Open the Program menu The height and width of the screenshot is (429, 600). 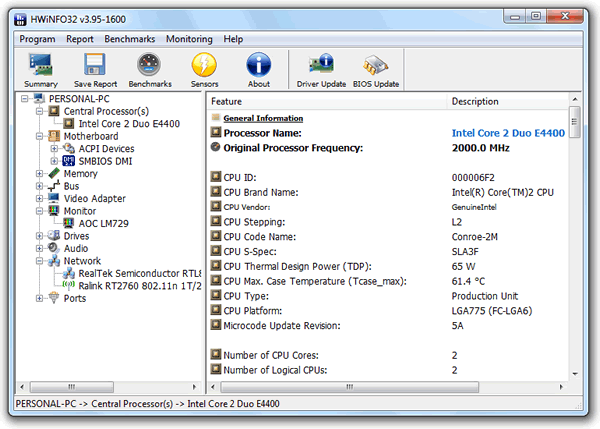[37, 39]
